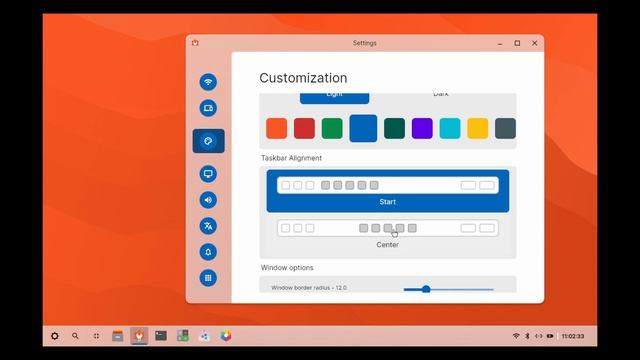Open the Notifications bell settings icon
Screen dimensions: 640x360
pos(208,252)
